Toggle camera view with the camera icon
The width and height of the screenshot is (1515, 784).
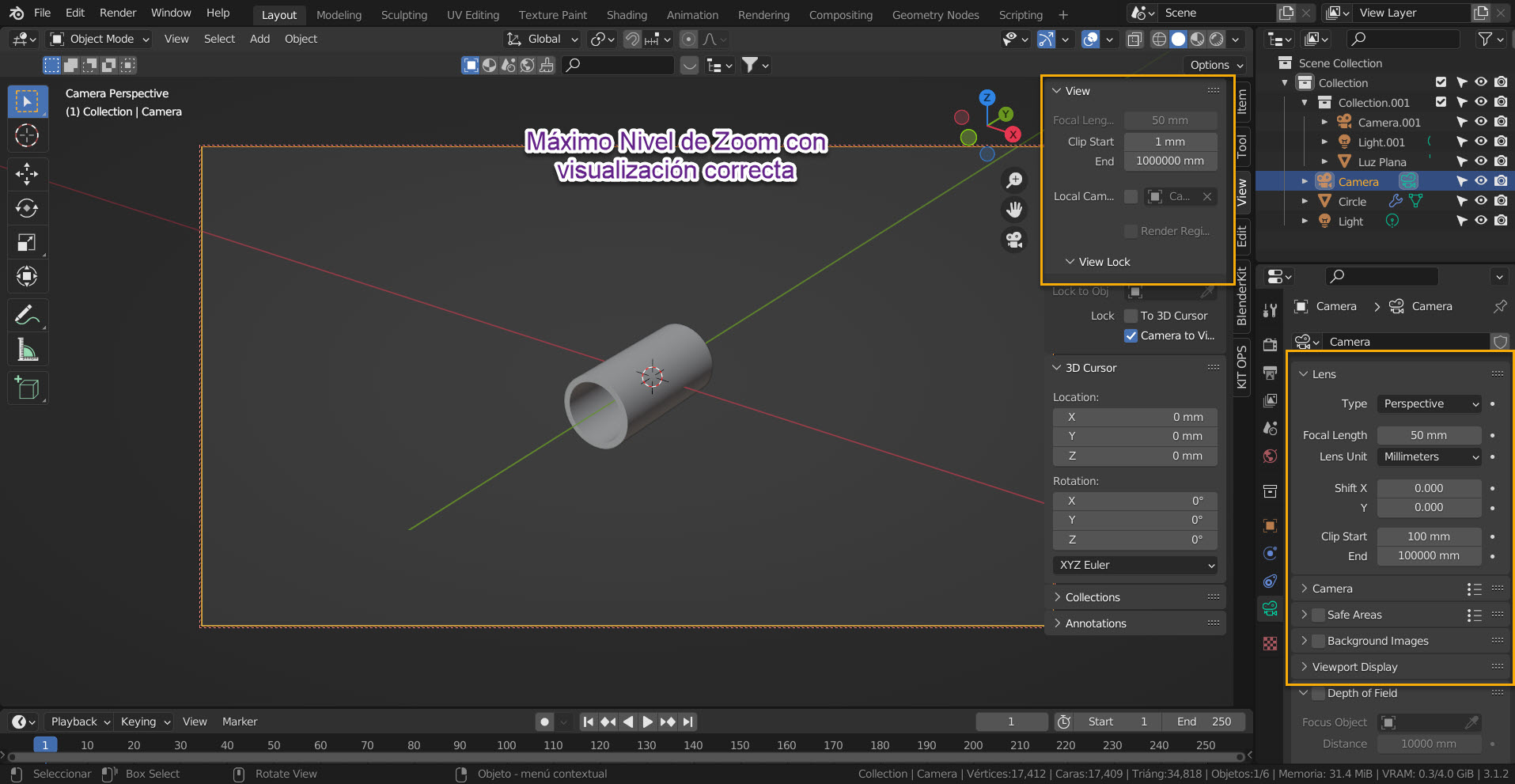click(1014, 239)
